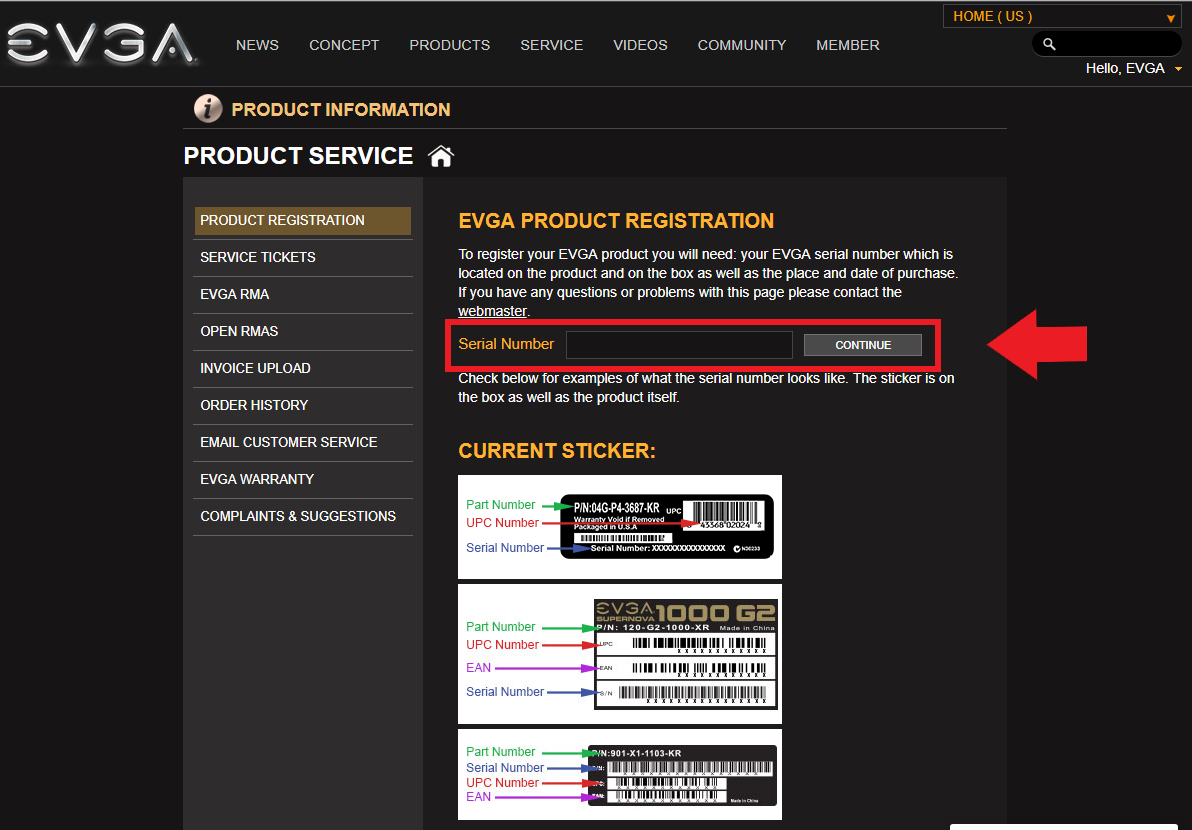The image size is (1192, 830).
Task: Open the NEWS menu
Action: [257, 45]
